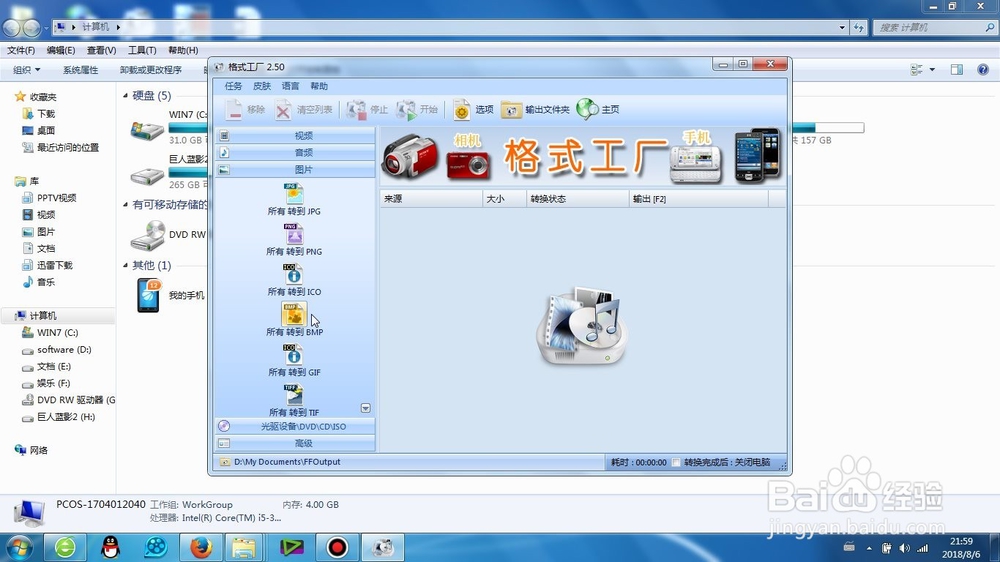Image resolution: width=1000 pixels, height=562 pixels.
Task: Choose the convert all to JPG icon
Action: 293,194
